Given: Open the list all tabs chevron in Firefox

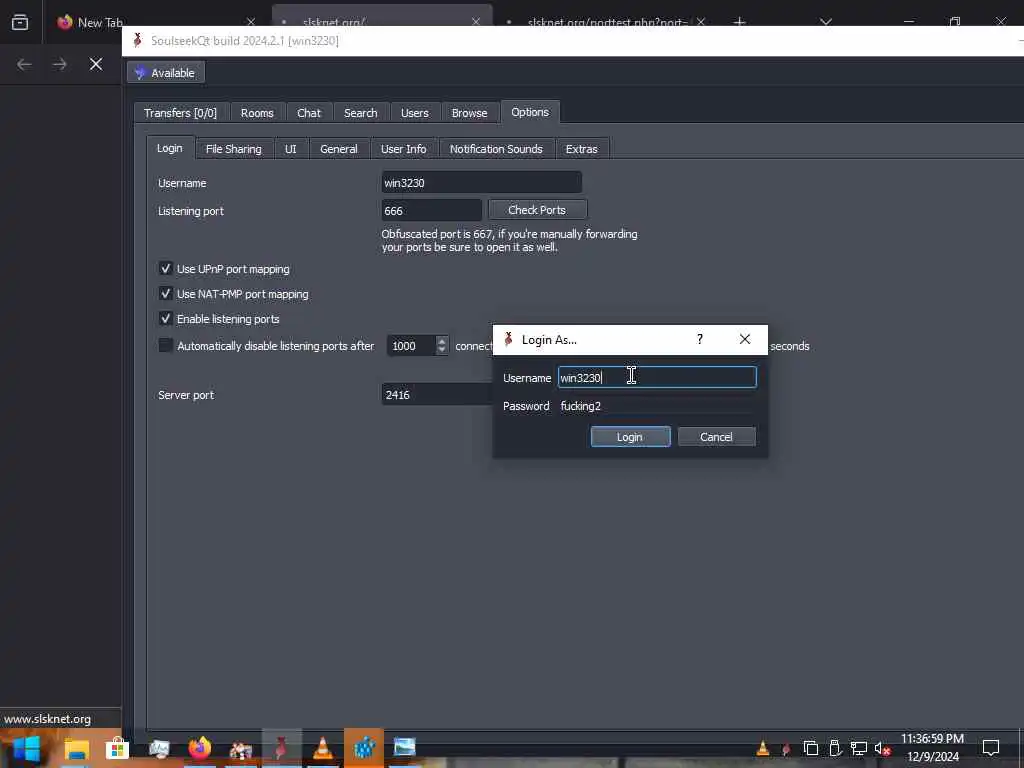Looking at the screenshot, I should tap(826, 22).
